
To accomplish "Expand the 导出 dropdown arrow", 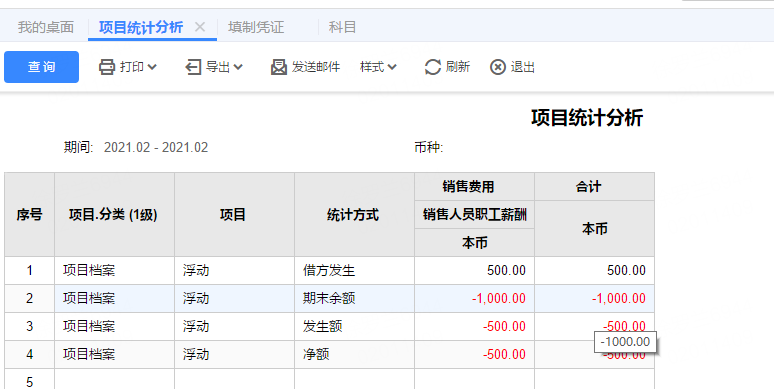I will click(x=238, y=67).
